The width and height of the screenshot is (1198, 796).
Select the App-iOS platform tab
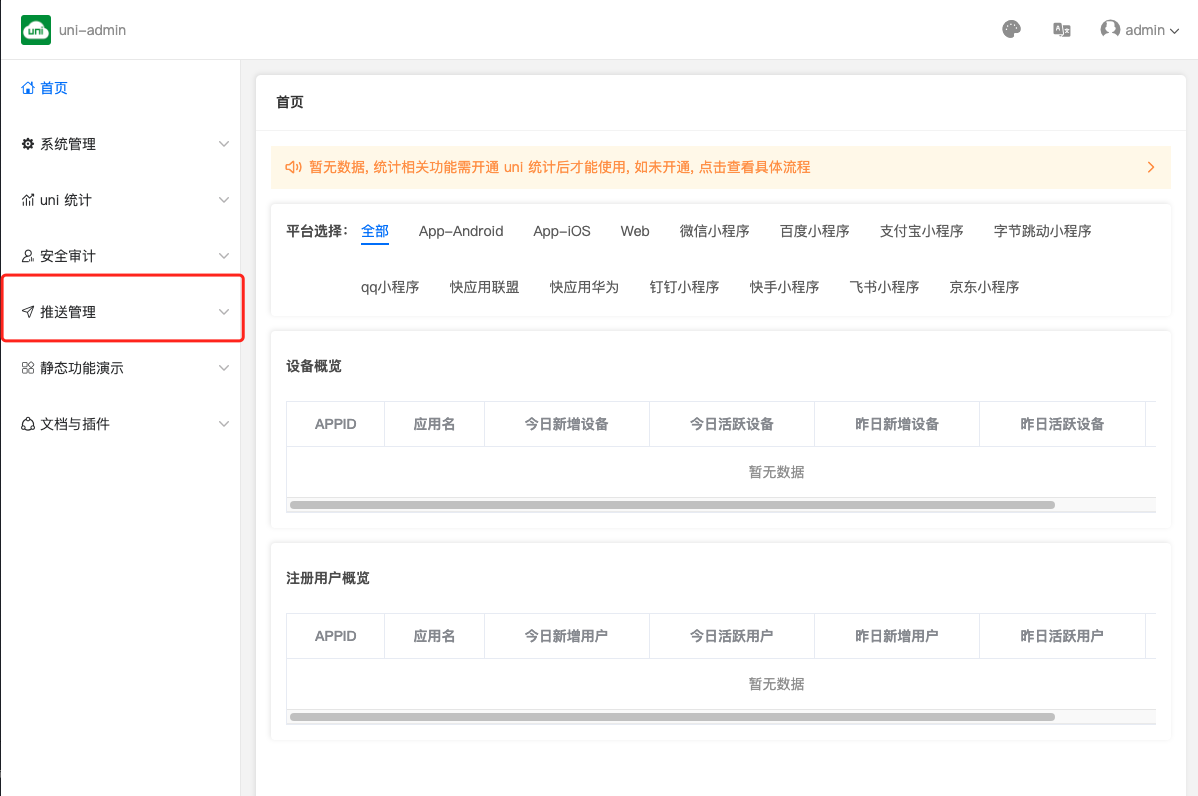562,231
